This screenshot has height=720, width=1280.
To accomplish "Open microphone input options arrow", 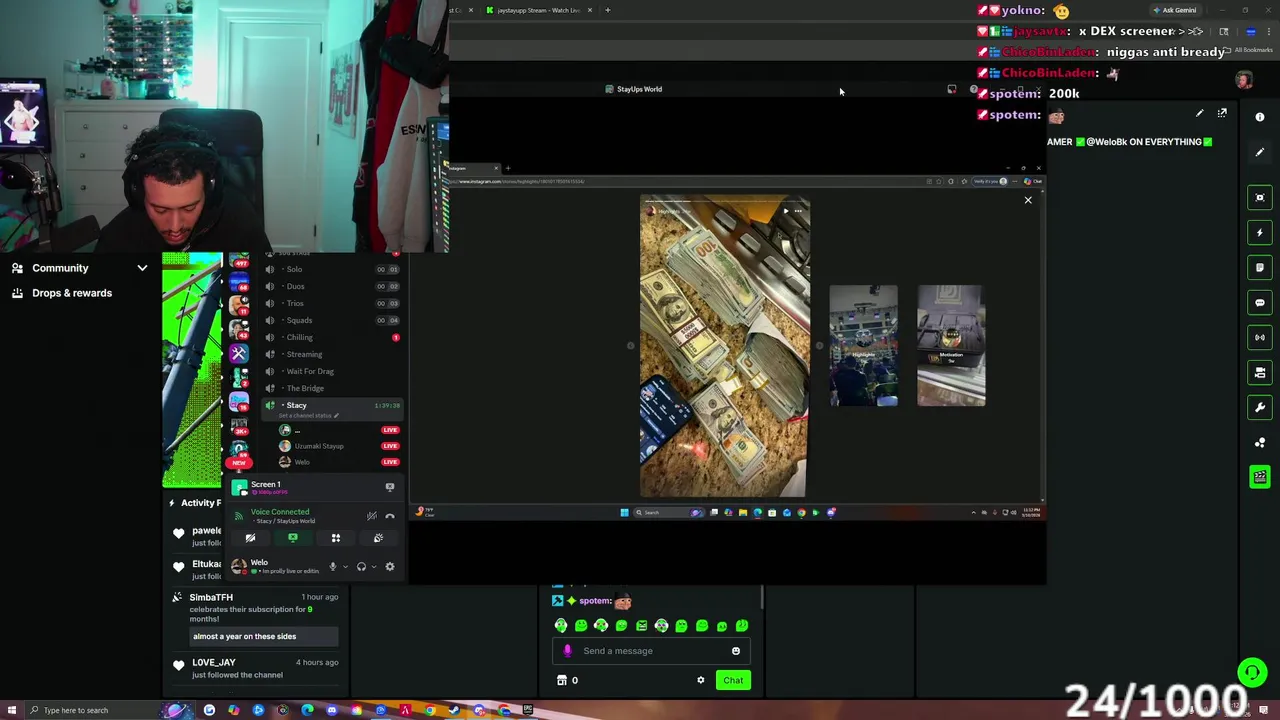I will point(345,567).
